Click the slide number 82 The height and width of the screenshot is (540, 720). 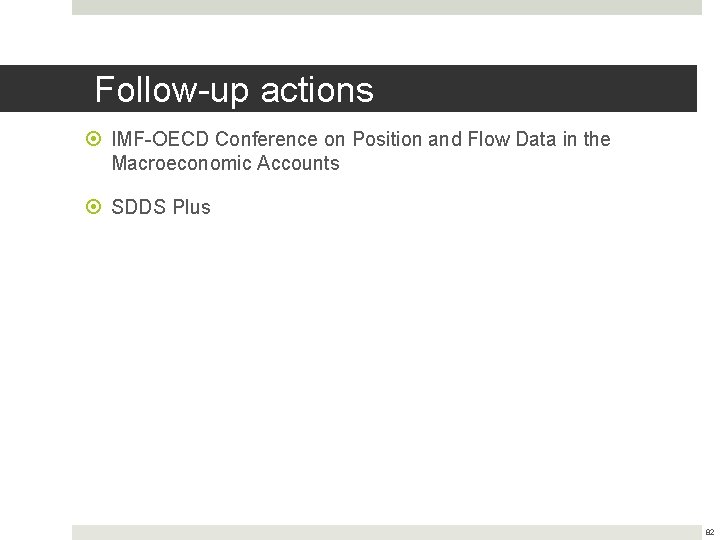[709, 533]
